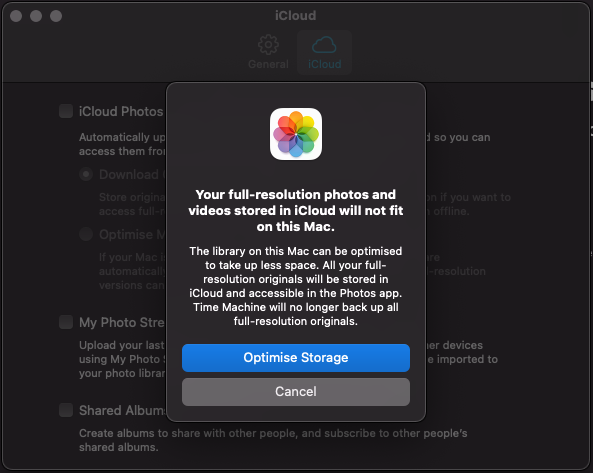Screen dimensions: 593x473
Task: Click the text 'Time Machine will no longer back up all'
Action: coord(296,307)
